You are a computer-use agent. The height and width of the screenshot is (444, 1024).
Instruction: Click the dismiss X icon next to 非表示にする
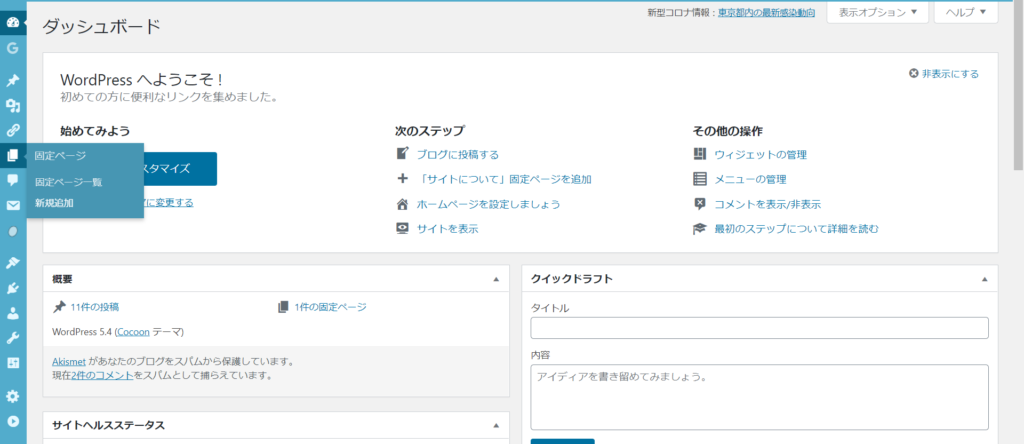(x=914, y=74)
